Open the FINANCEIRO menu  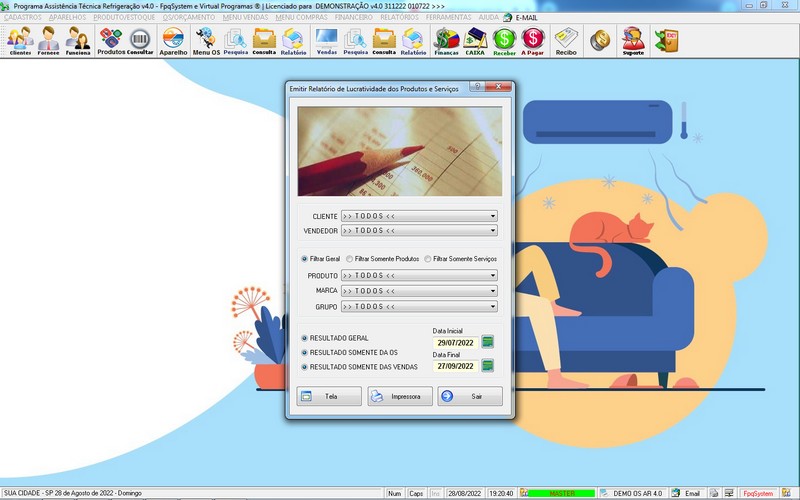354,17
